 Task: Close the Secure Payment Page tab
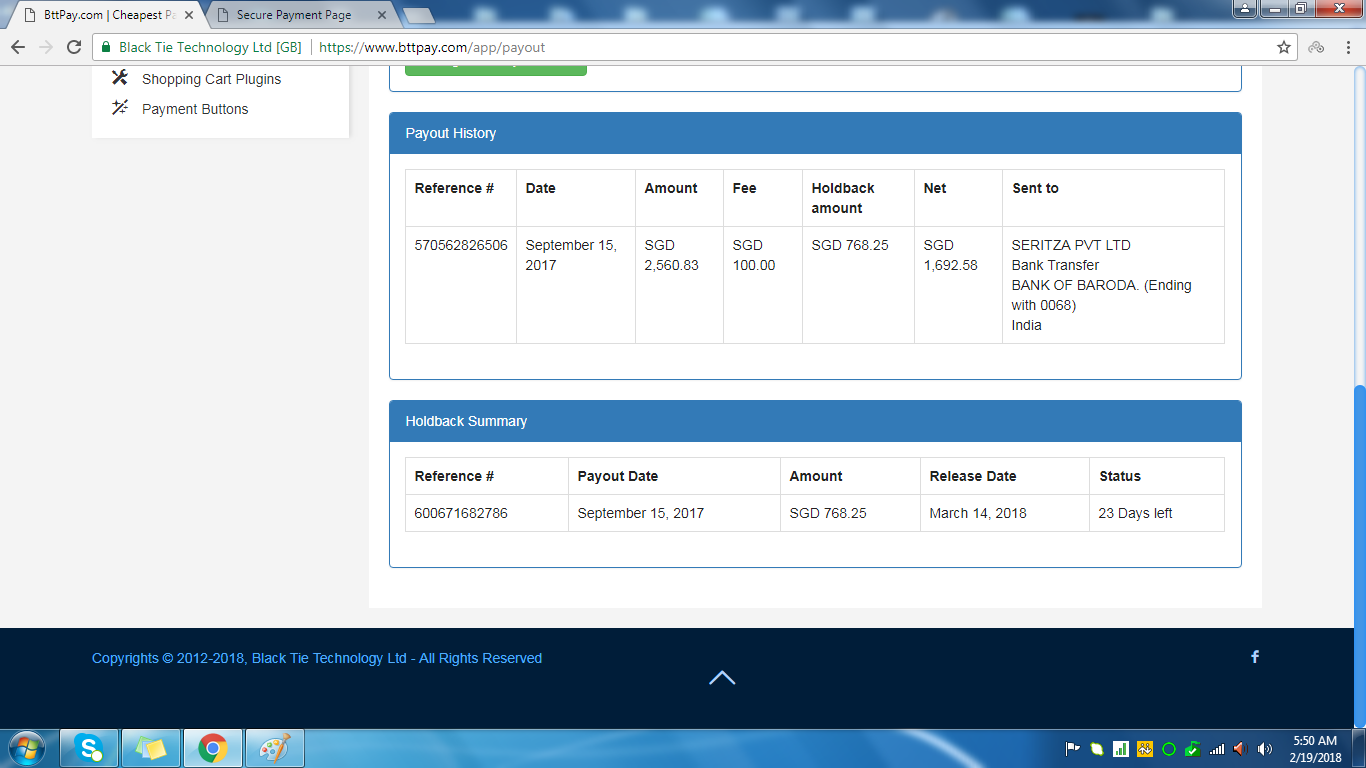click(384, 15)
